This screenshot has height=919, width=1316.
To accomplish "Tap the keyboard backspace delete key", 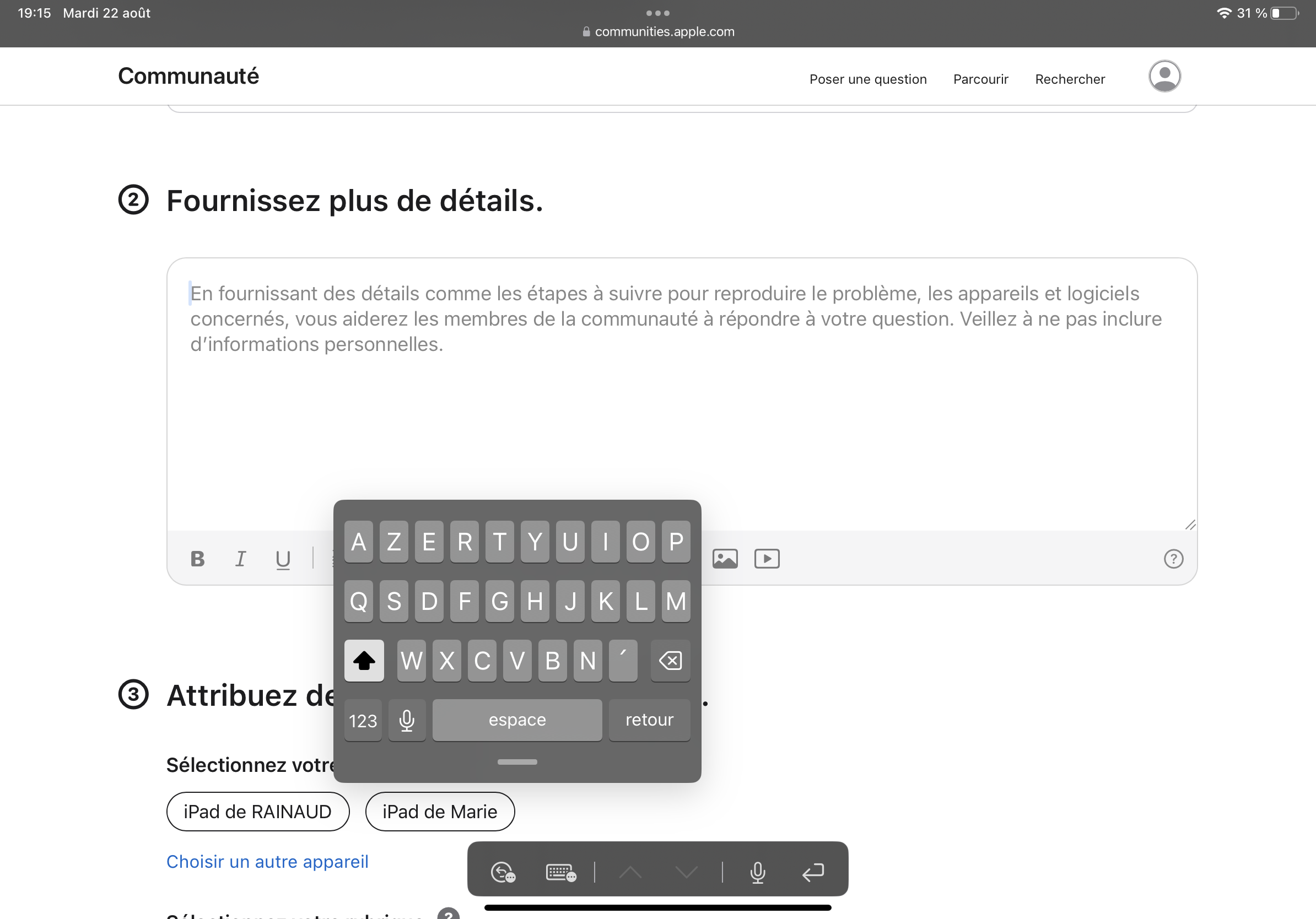I will click(670, 661).
